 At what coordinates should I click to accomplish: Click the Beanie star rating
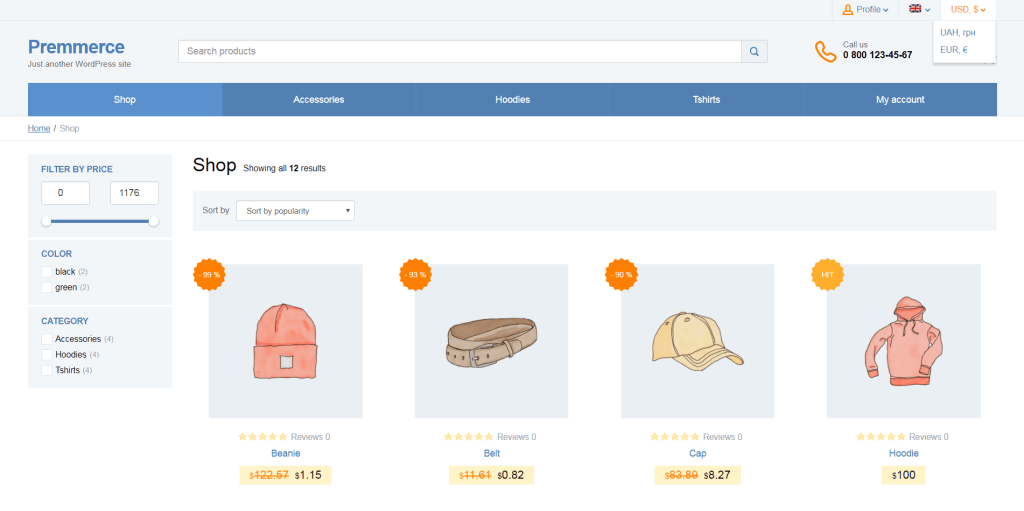[x=263, y=437]
